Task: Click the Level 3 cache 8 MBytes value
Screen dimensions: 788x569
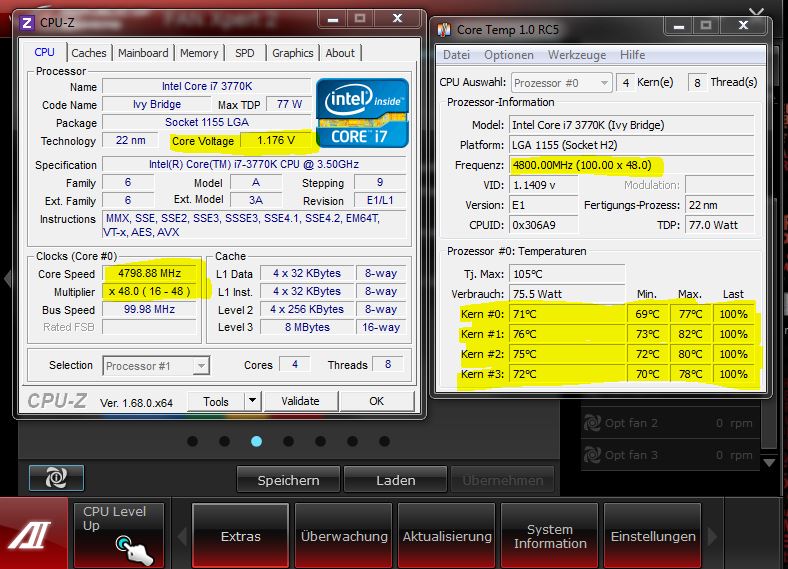Action: click(x=307, y=327)
